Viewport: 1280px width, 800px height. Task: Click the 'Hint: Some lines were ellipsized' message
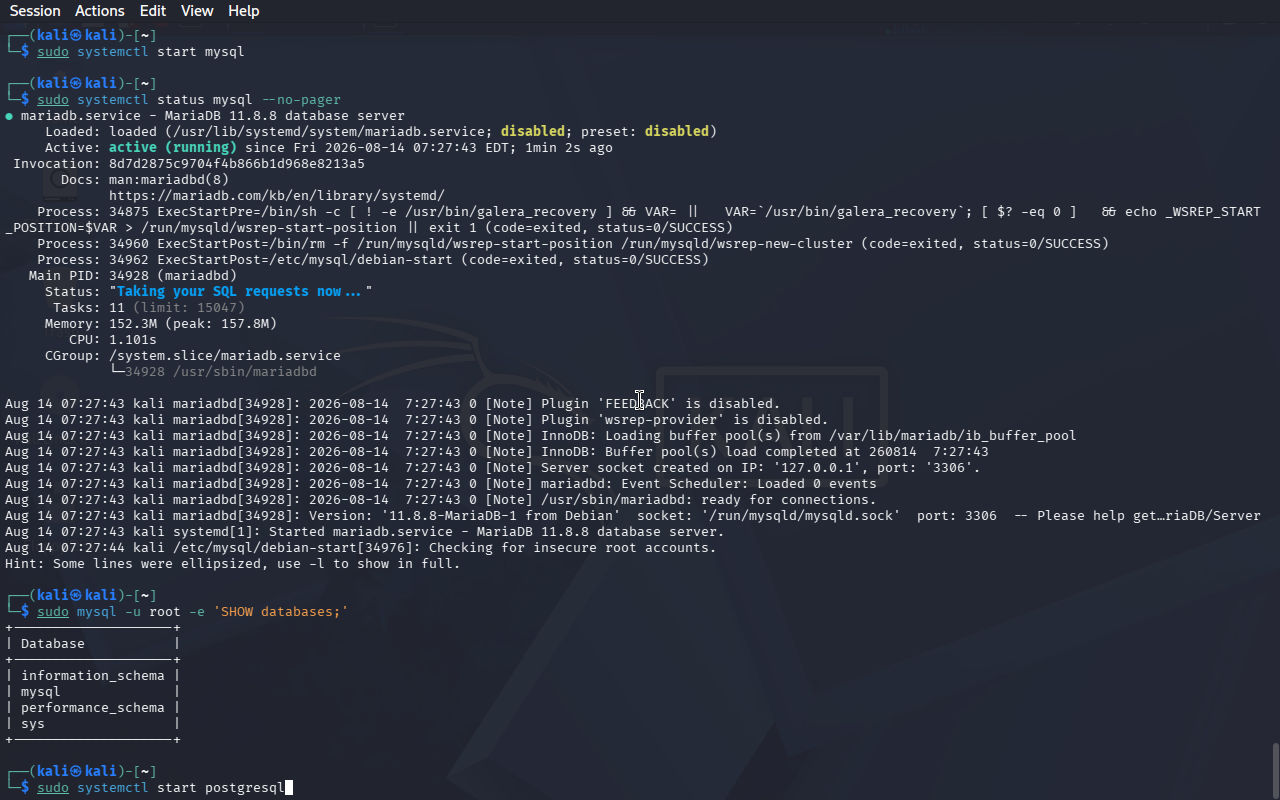click(232, 564)
